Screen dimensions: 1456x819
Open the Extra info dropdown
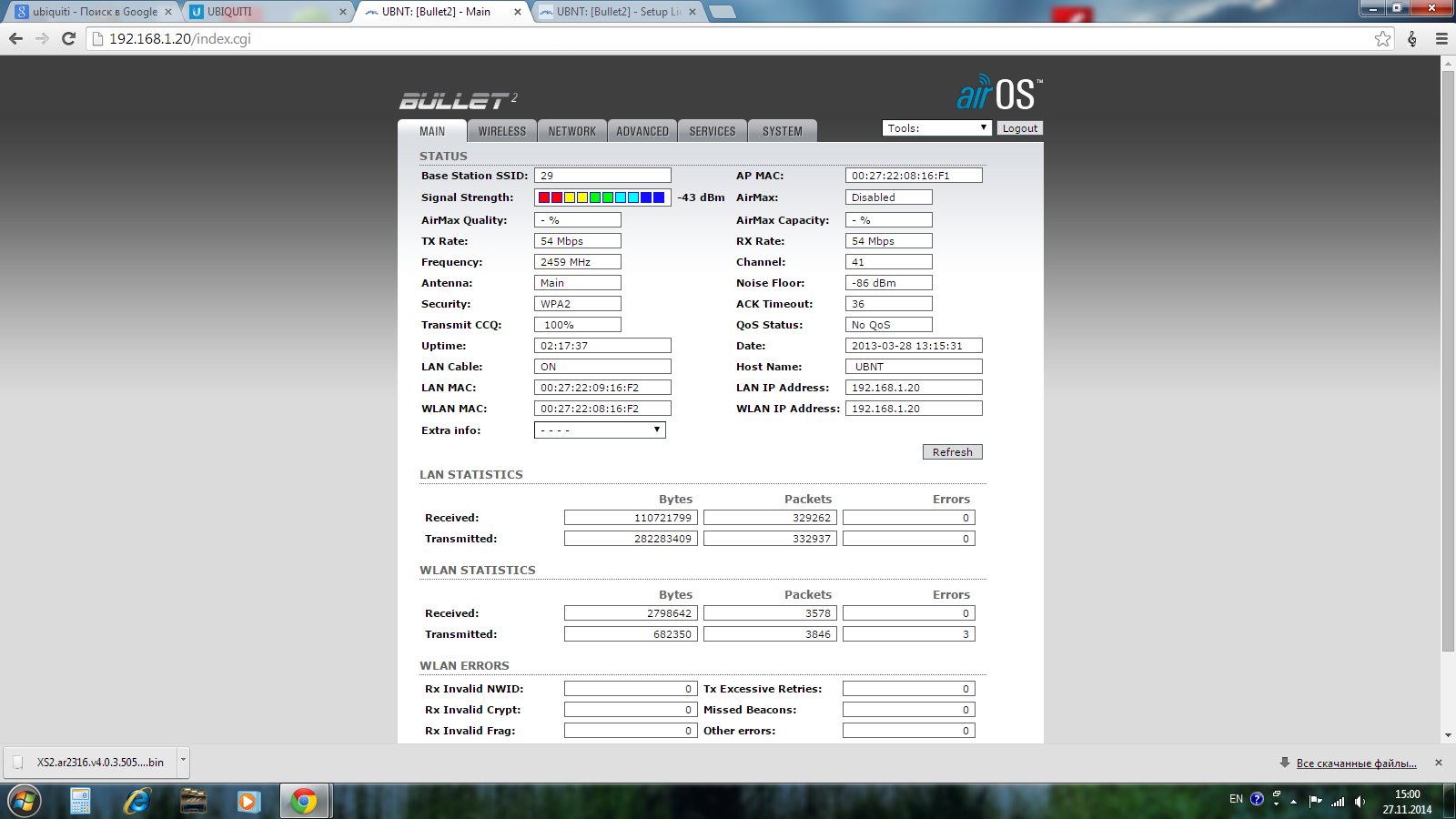point(600,430)
